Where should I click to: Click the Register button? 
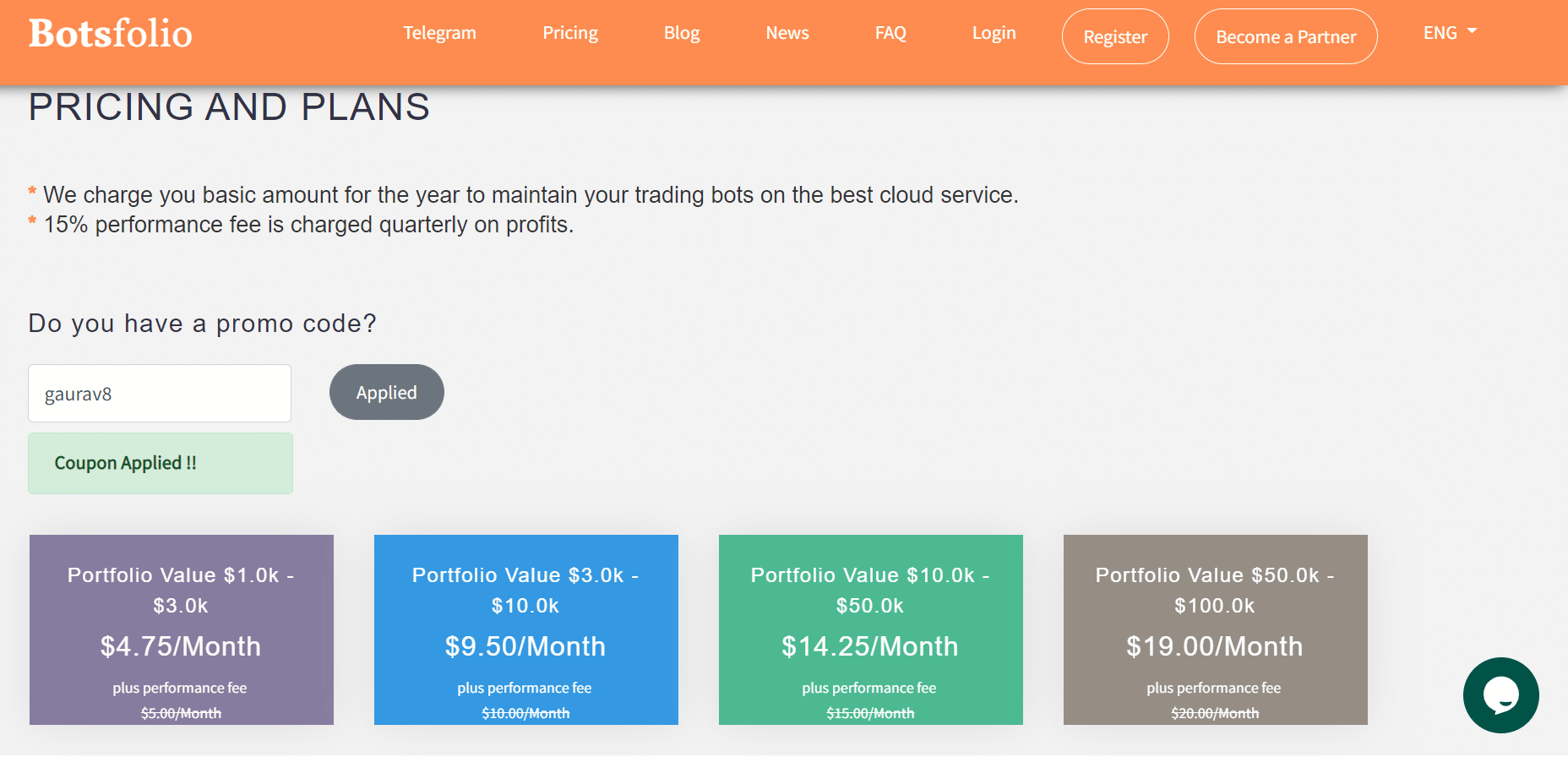coord(1115,36)
